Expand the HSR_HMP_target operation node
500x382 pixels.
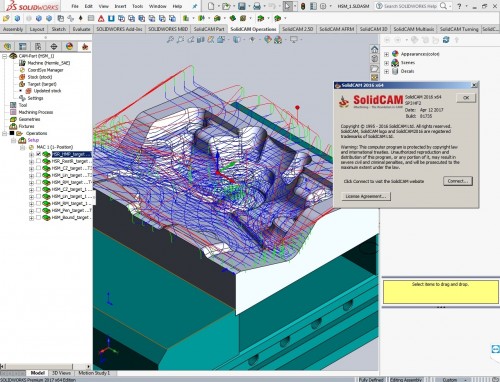(31, 155)
